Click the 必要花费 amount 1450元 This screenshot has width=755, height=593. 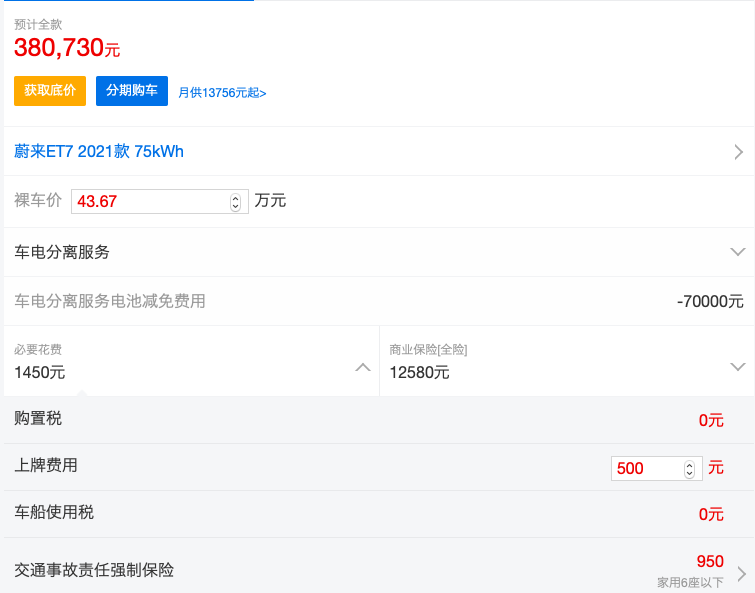click(x=39, y=372)
